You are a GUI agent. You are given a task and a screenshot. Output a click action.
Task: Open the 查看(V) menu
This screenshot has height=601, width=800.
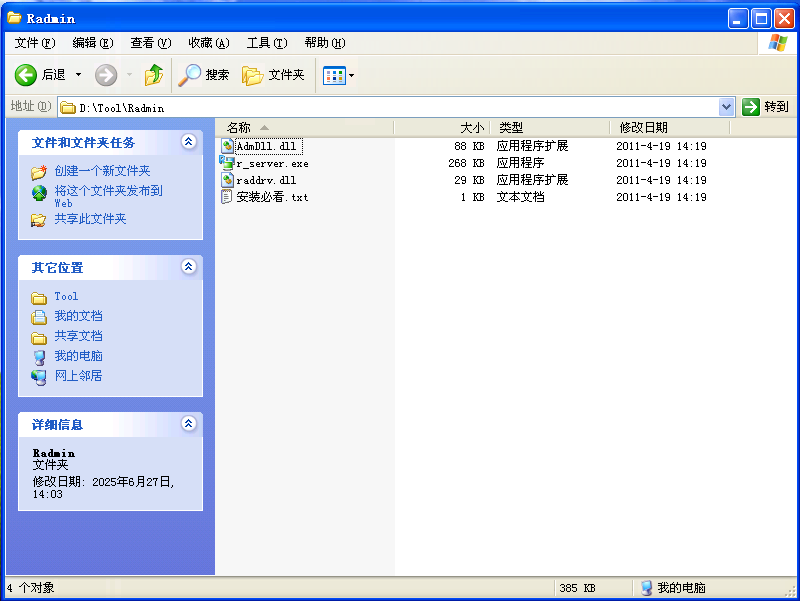point(151,43)
